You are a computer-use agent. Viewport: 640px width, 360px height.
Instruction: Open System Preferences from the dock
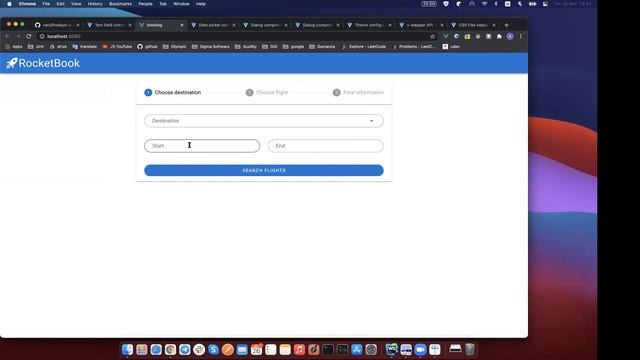(371, 350)
